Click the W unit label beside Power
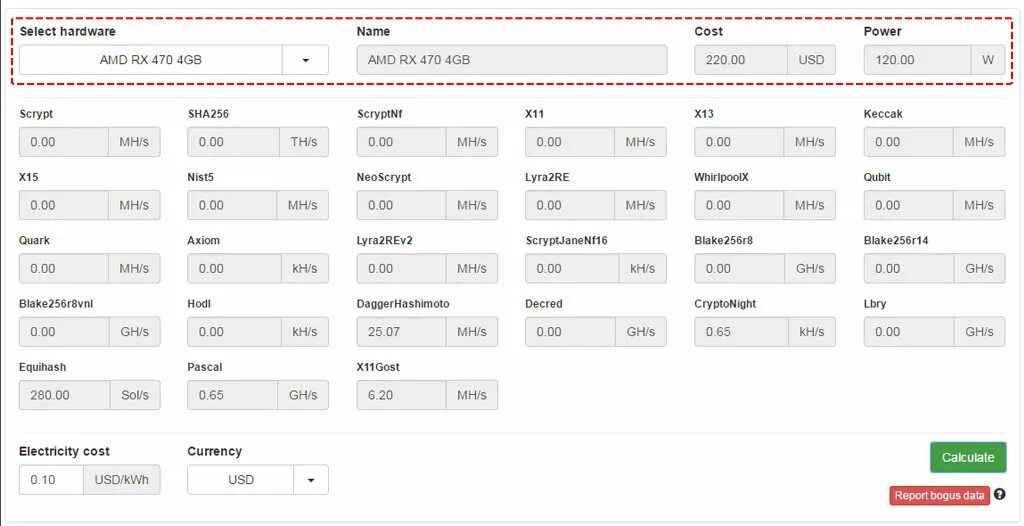The image size is (1024, 526). pos(988,59)
